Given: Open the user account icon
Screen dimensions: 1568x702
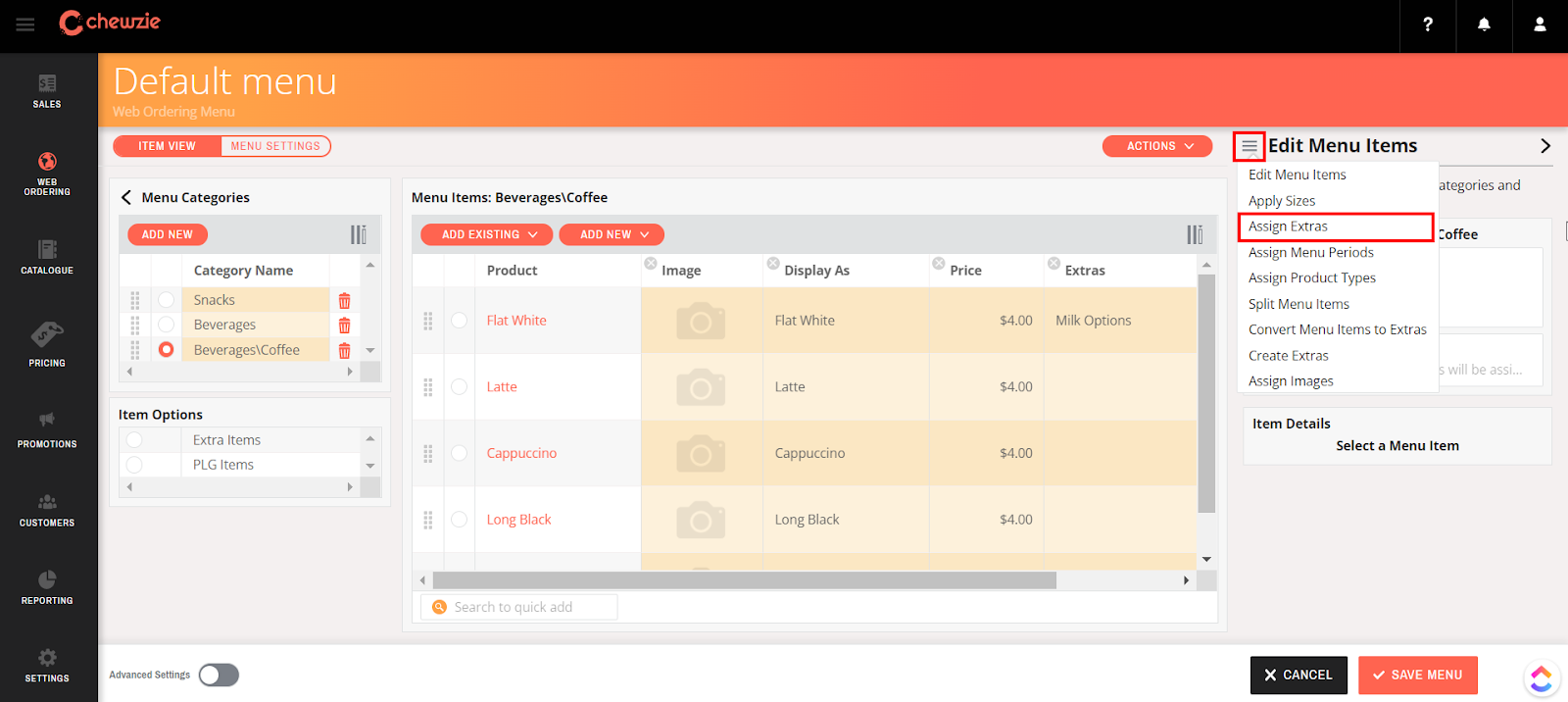Looking at the screenshot, I should coord(1540,25).
